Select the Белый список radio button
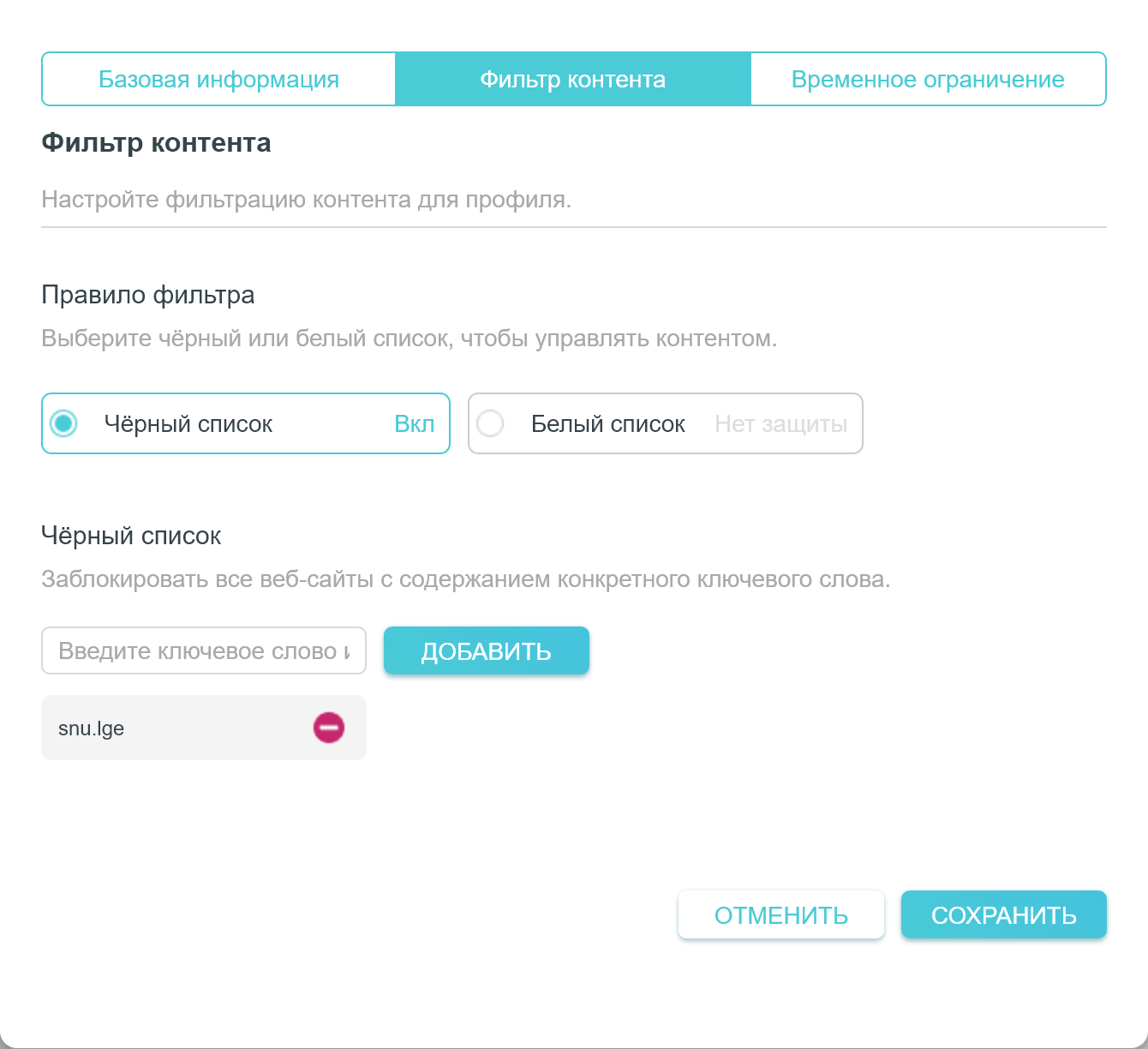Viewport: 1148px width, 1049px height. [490, 423]
